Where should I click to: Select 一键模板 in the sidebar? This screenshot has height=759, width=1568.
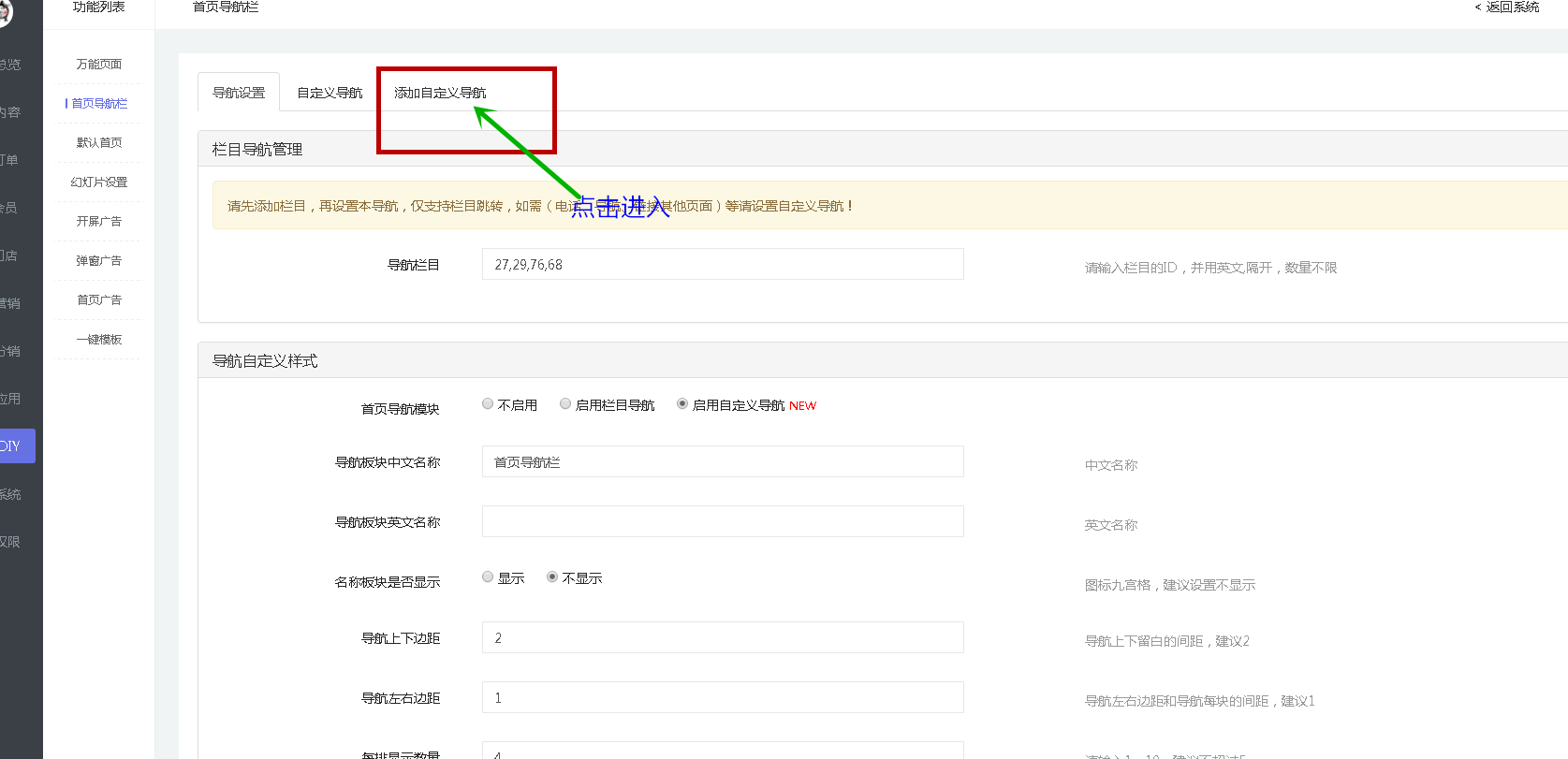[x=99, y=340]
